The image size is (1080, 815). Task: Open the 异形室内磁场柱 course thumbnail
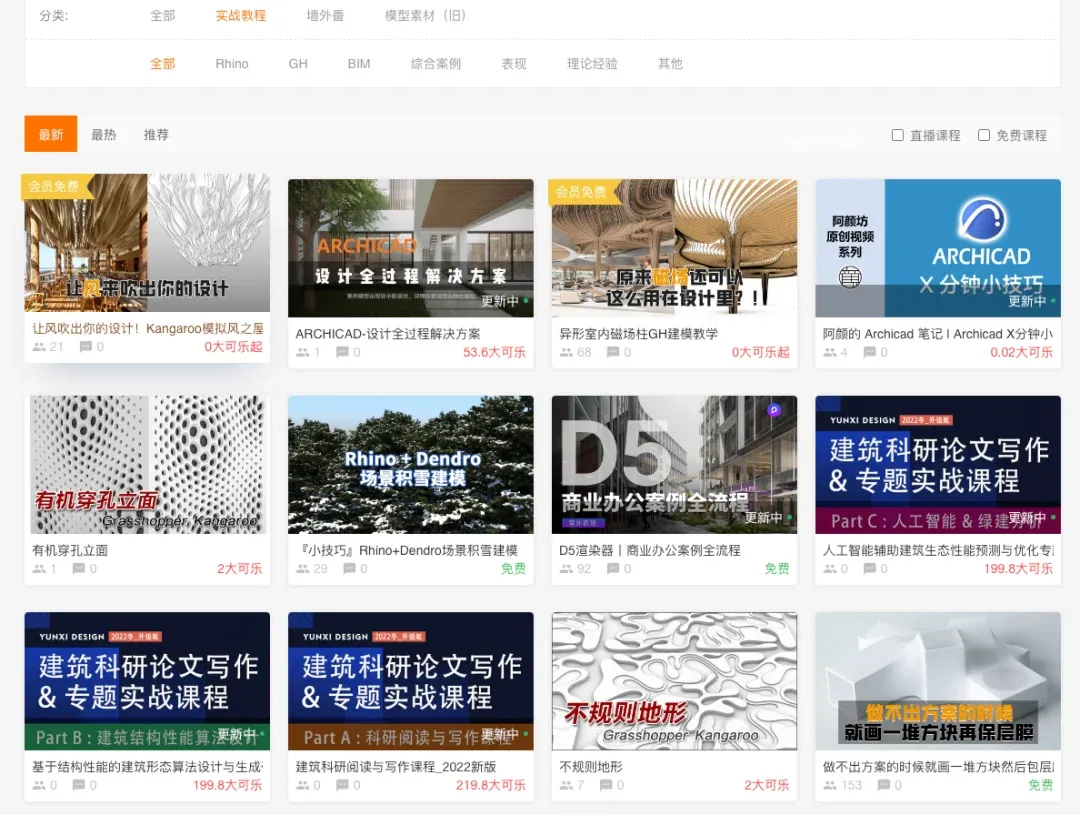tap(674, 248)
